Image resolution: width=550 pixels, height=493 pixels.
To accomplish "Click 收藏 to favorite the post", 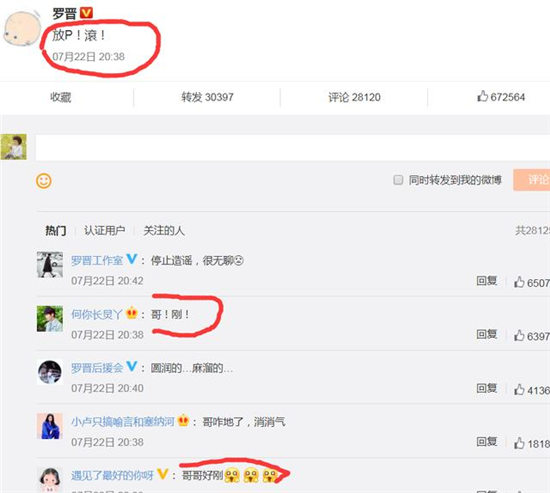I will 60,97.
